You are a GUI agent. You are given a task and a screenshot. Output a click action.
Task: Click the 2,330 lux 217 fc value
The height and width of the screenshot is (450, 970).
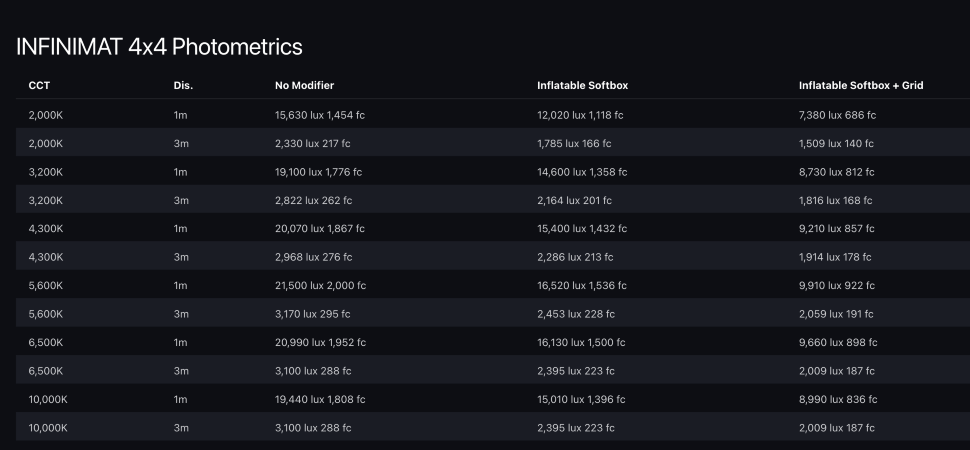tap(313, 143)
